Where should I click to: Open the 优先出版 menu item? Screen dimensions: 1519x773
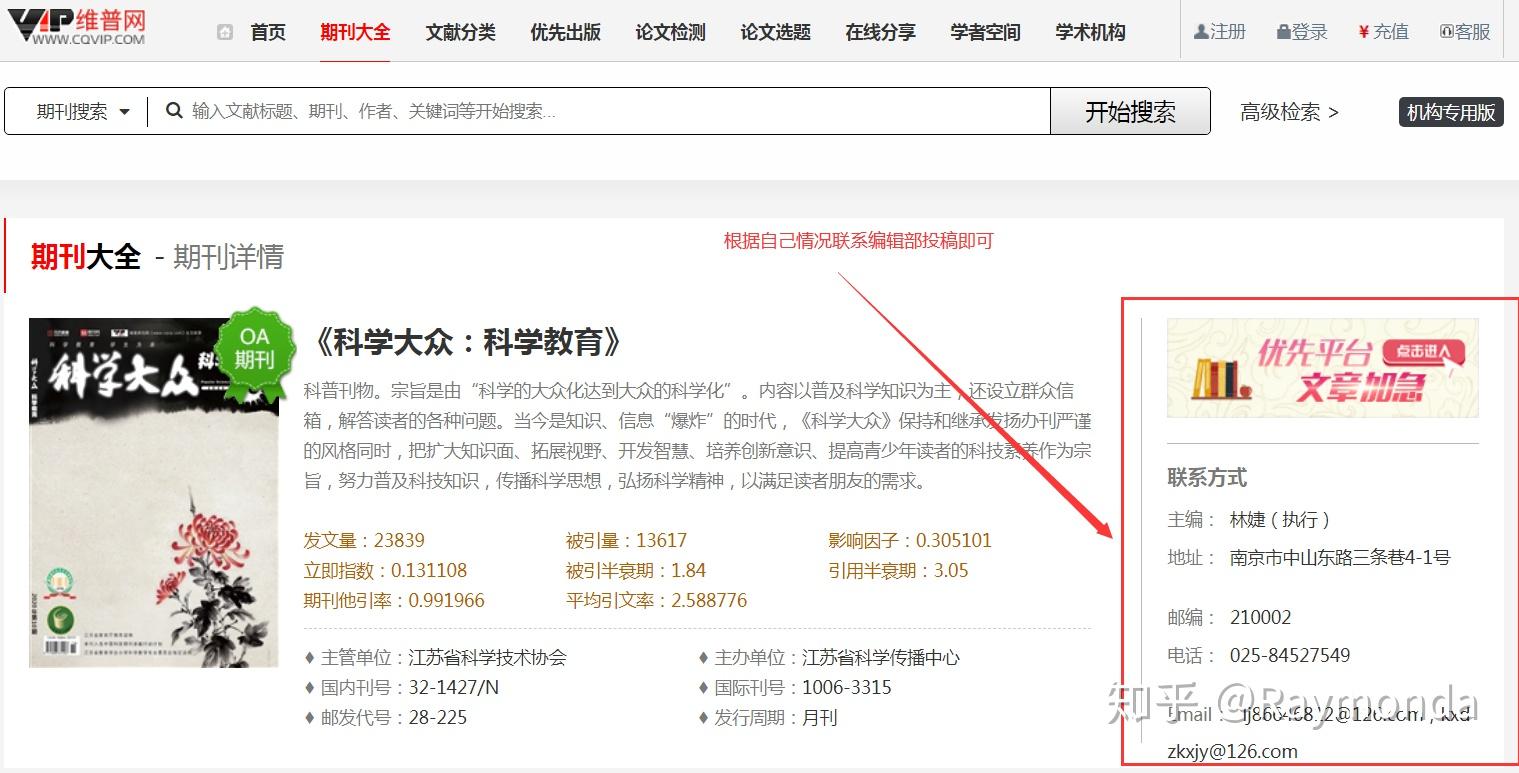565,32
